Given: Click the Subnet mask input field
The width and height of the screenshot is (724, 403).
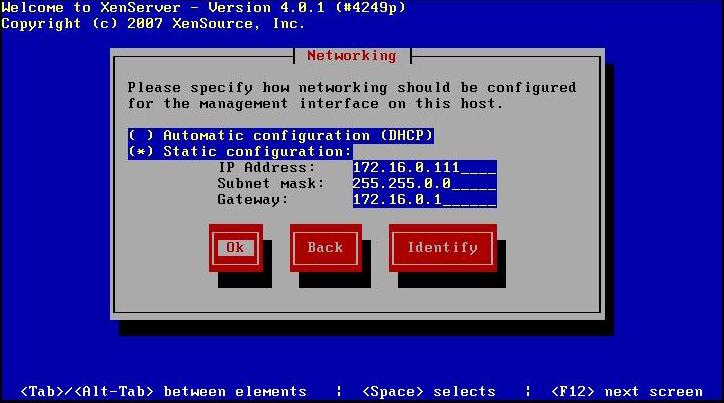Looking at the screenshot, I should point(424,184).
